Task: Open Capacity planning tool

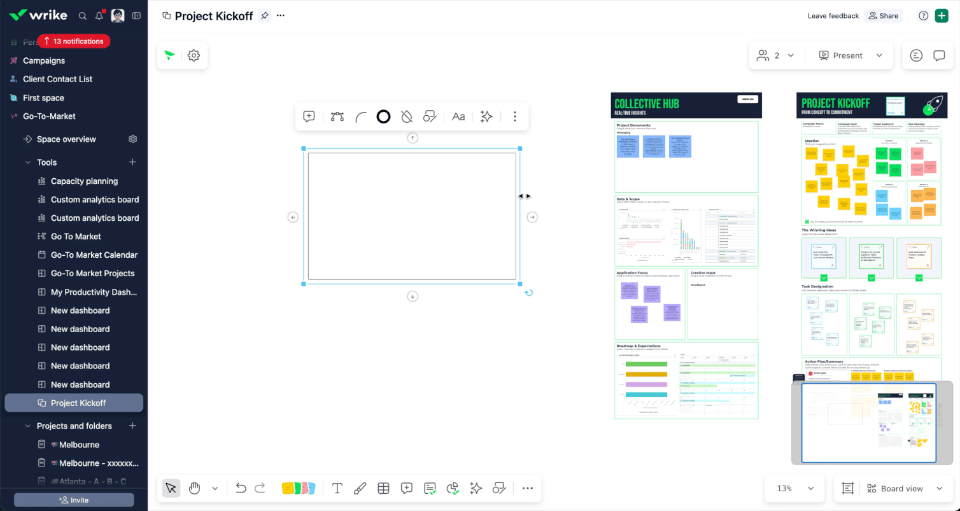Action: (x=84, y=181)
